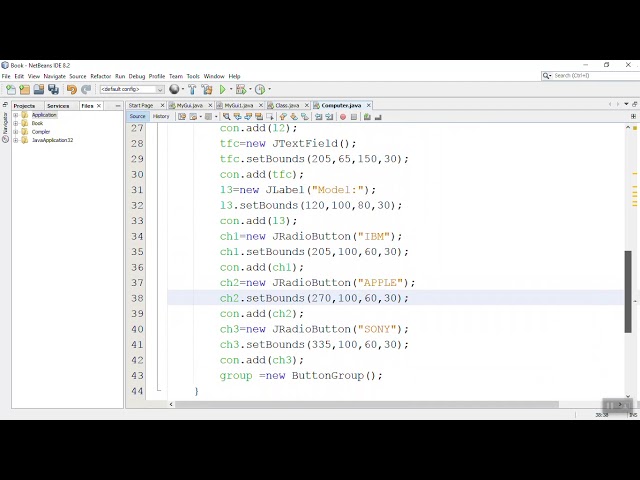Image resolution: width=640 pixels, height=480 pixels.
Task: Click the Debug Project icon
Action: [x=241, y=89]
